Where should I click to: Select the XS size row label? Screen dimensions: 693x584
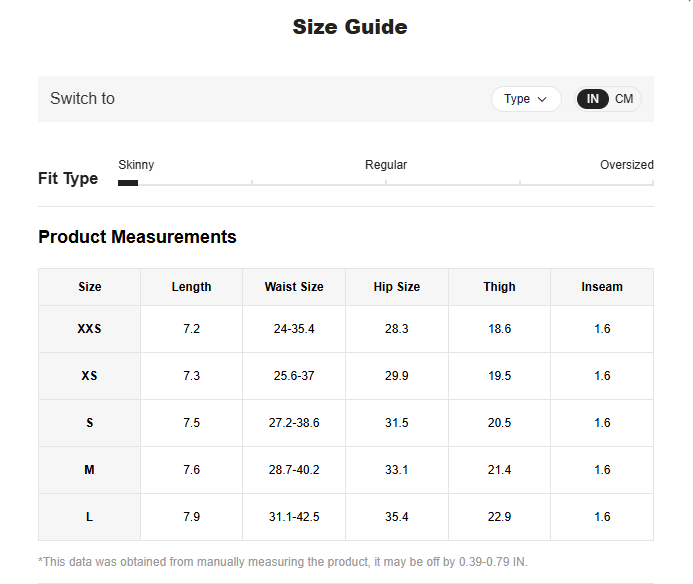point(90,376)
